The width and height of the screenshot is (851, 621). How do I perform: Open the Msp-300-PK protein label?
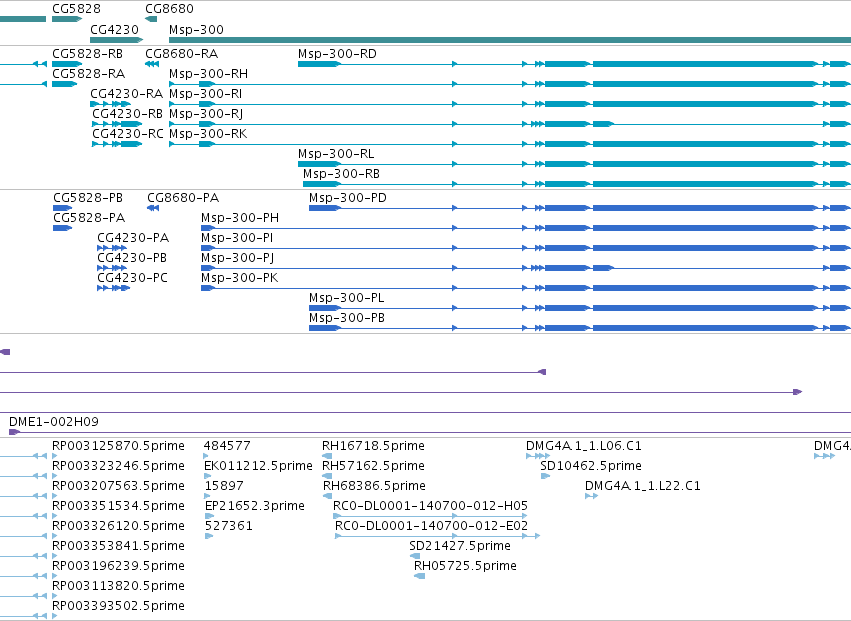pyautogui.click(x=240, y=278)
